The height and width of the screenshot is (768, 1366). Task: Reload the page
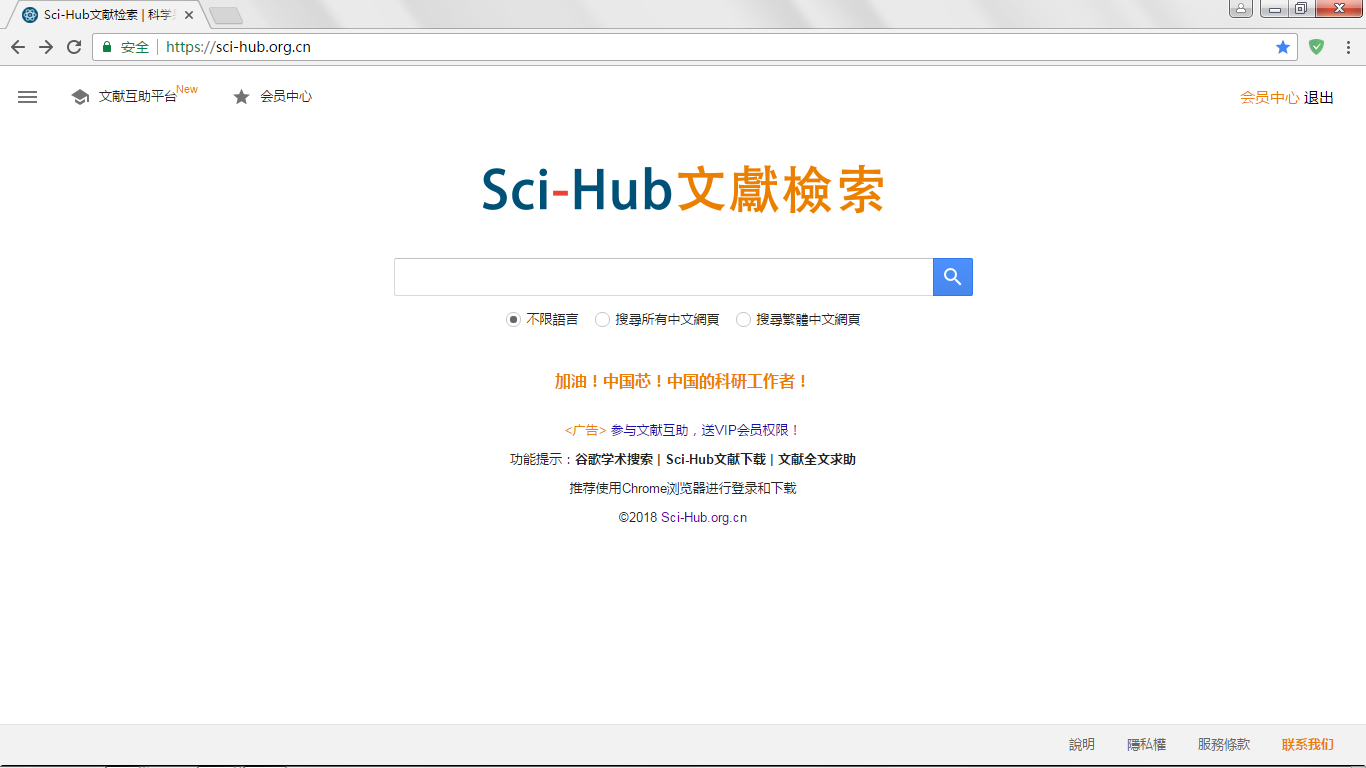click(74, 46)
